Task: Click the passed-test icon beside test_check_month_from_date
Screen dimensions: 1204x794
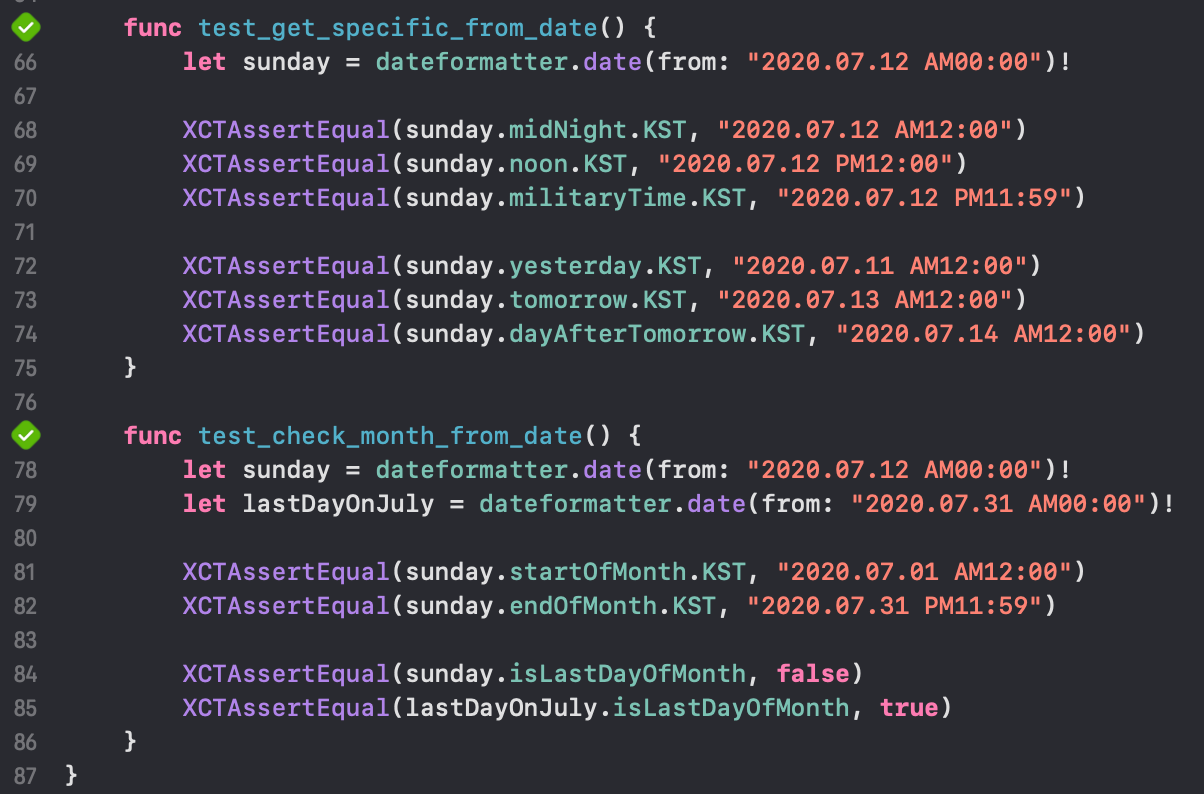Action: tap(26, 435)
